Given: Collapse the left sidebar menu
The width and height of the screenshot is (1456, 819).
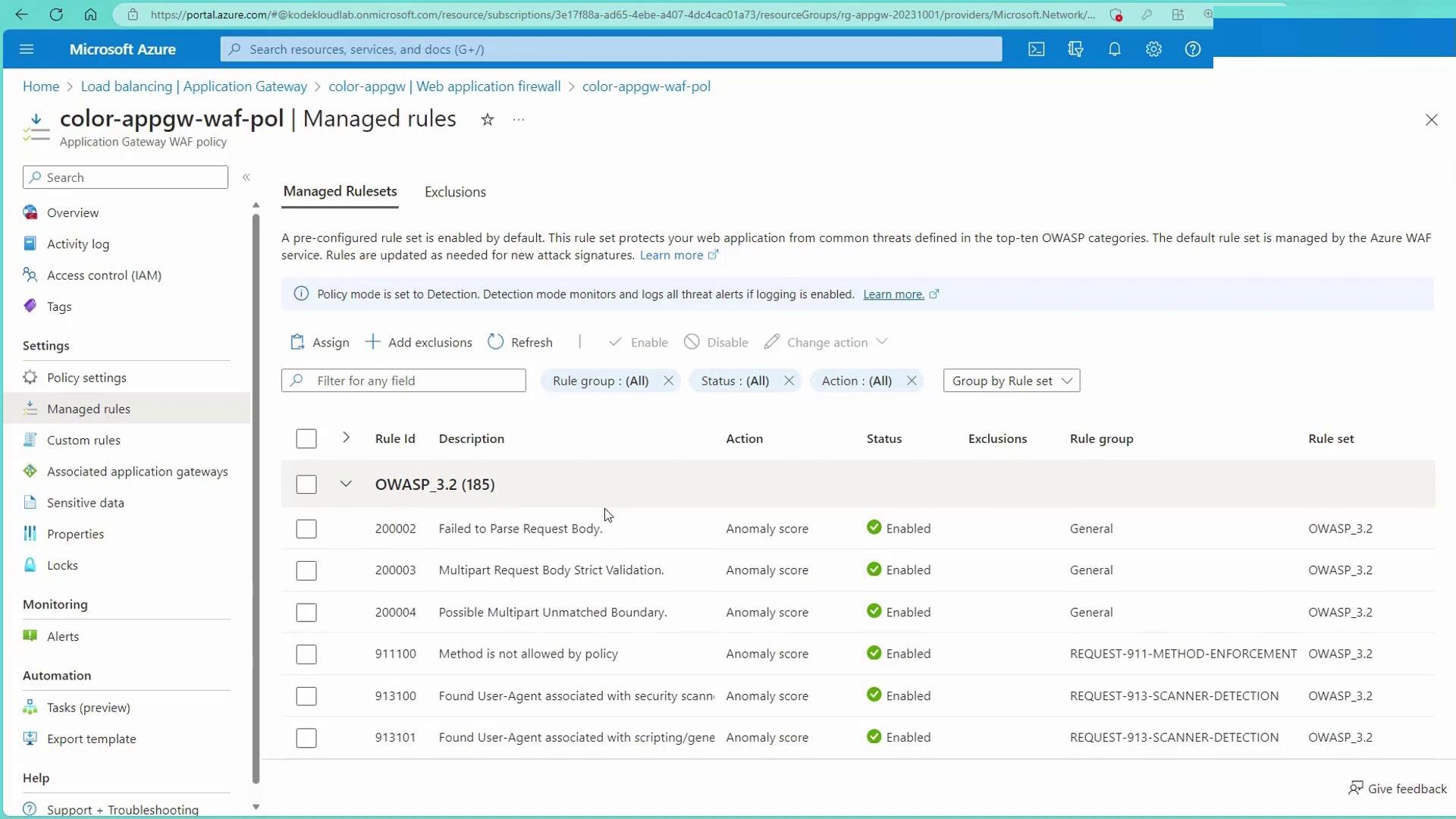Looking at the screenshot, I should point(246,177).
